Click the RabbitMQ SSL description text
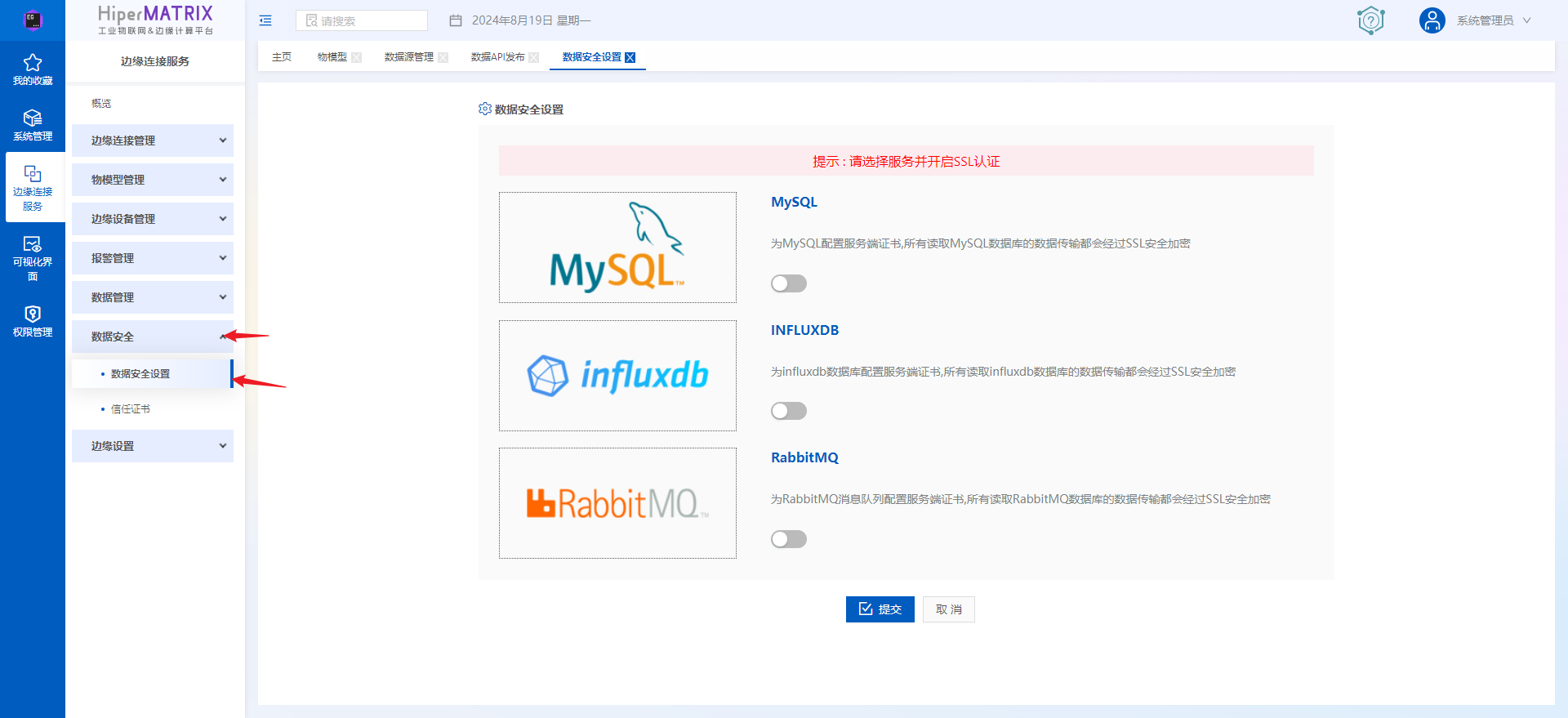The height and width of the screenshot is (718, 1568). (1020, 499)
